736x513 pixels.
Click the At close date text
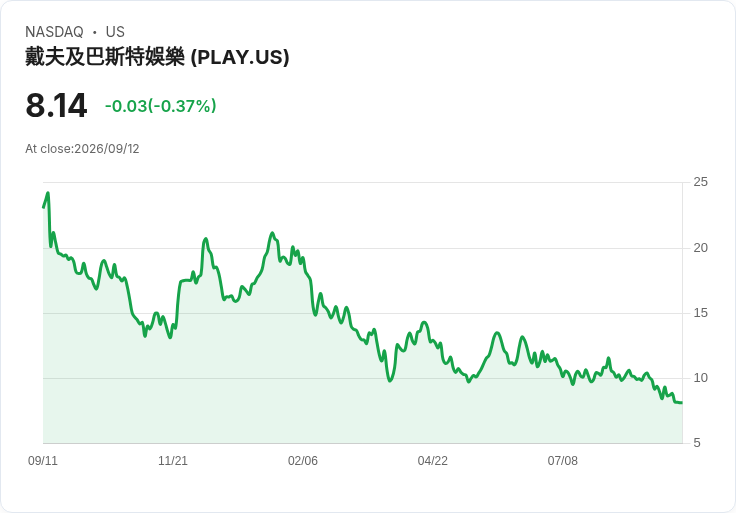pyautogui.click(x=82, y=149)
